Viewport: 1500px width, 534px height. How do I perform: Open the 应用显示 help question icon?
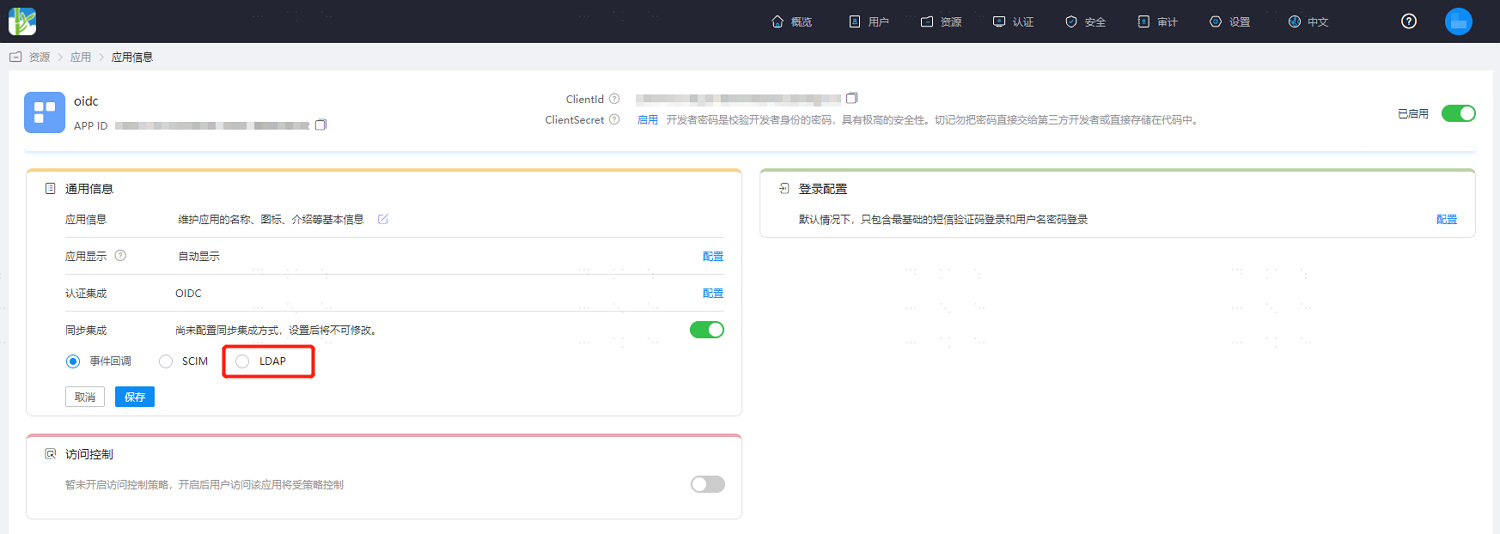[121, 255]
